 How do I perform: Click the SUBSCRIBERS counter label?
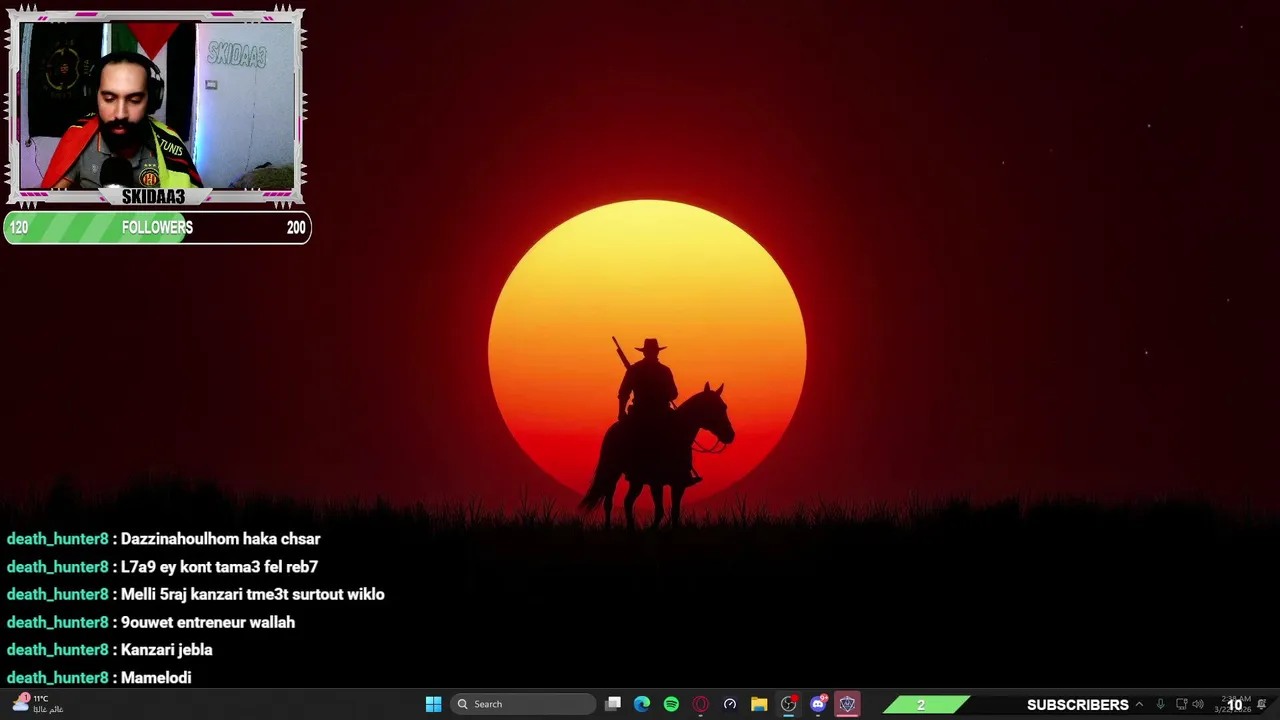[1077, 705]
